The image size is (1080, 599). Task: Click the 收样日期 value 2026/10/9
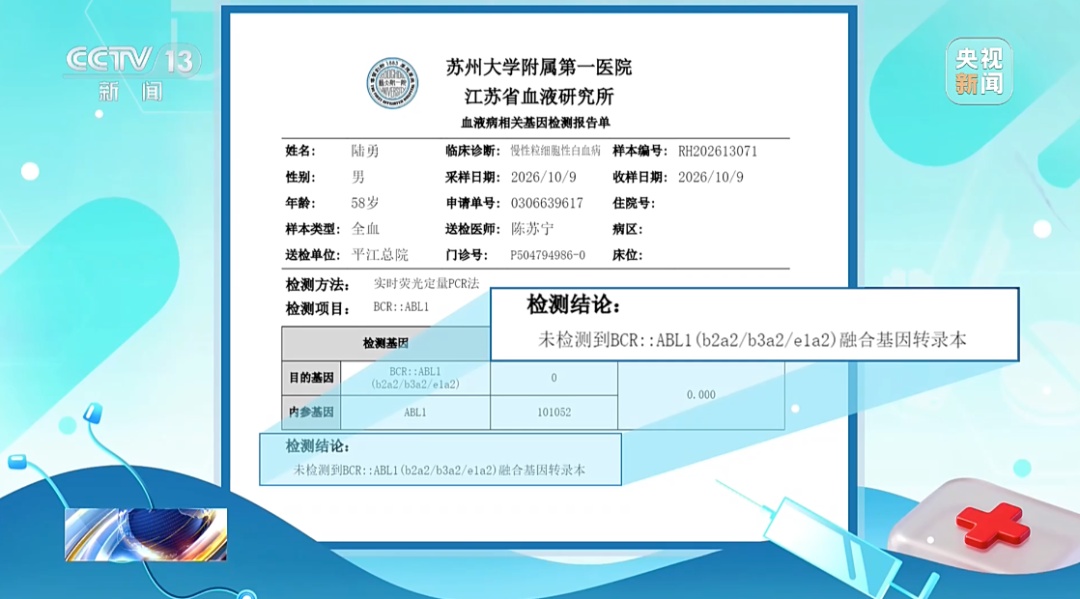(711, 177)
